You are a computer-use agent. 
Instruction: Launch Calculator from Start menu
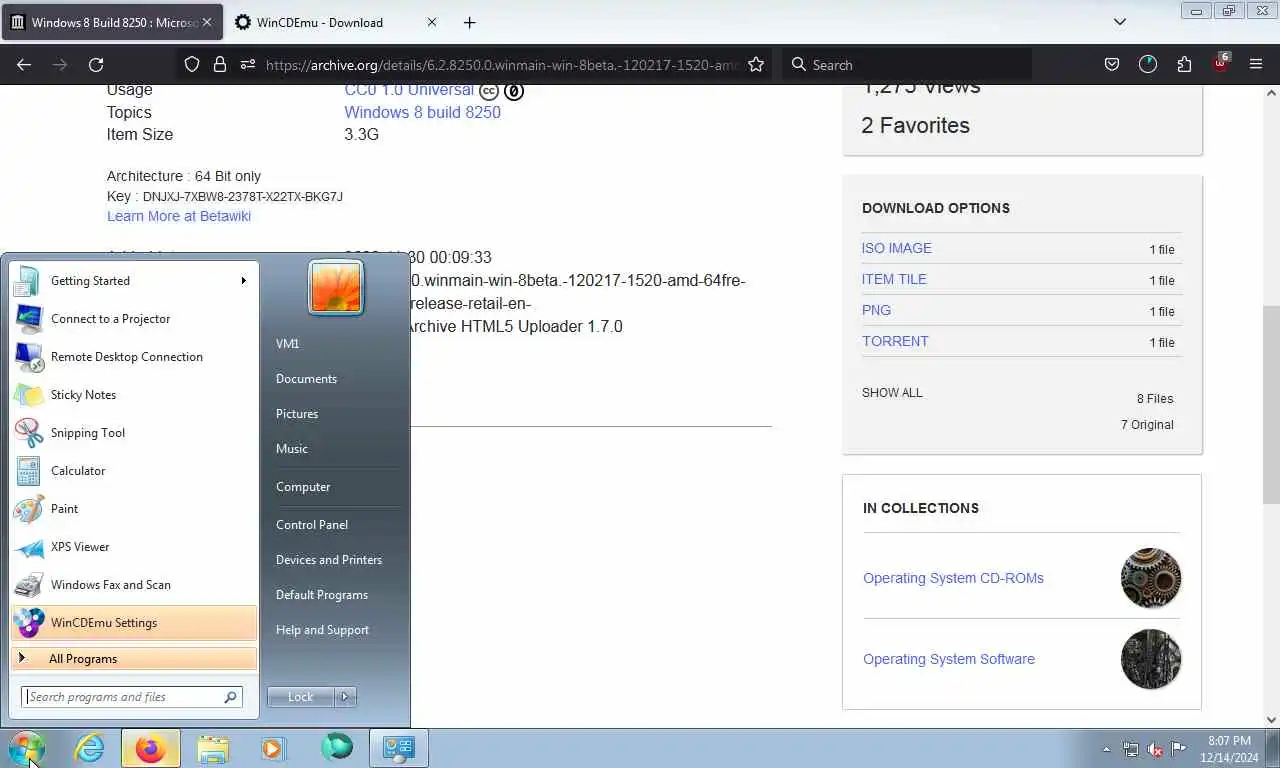(133, 471)
